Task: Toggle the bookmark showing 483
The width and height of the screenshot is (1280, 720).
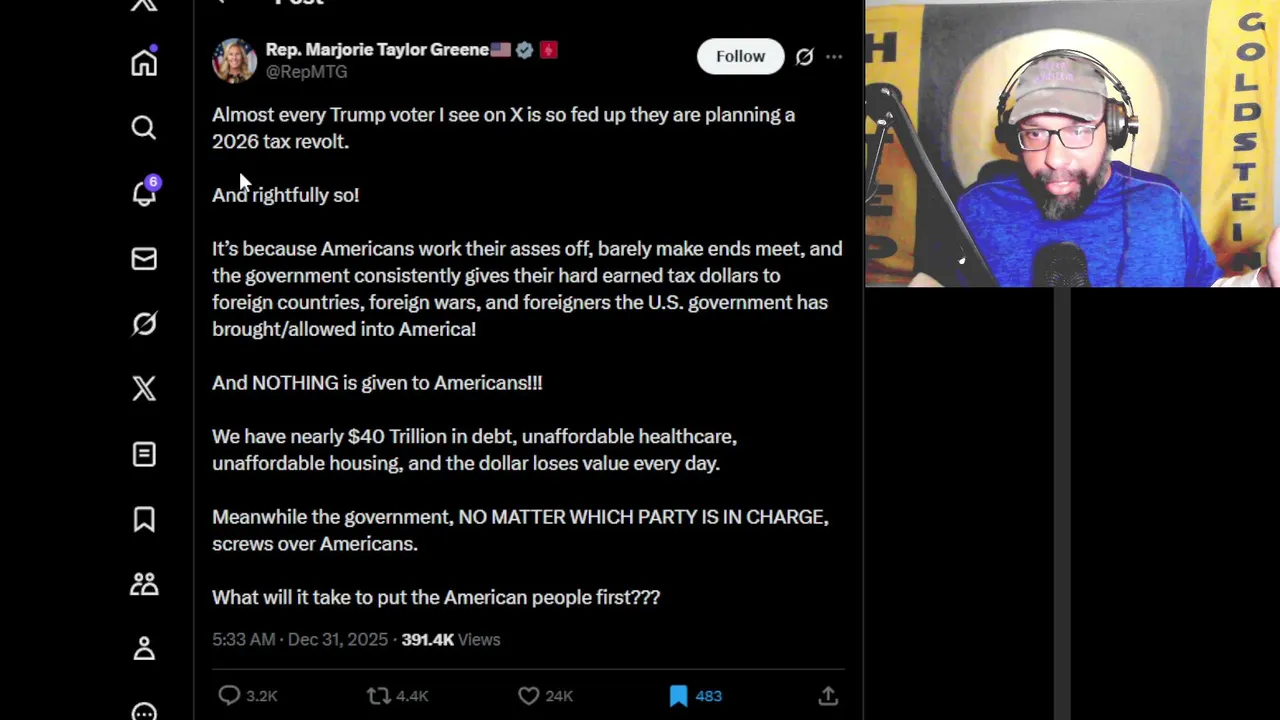Action: (679, 696)
